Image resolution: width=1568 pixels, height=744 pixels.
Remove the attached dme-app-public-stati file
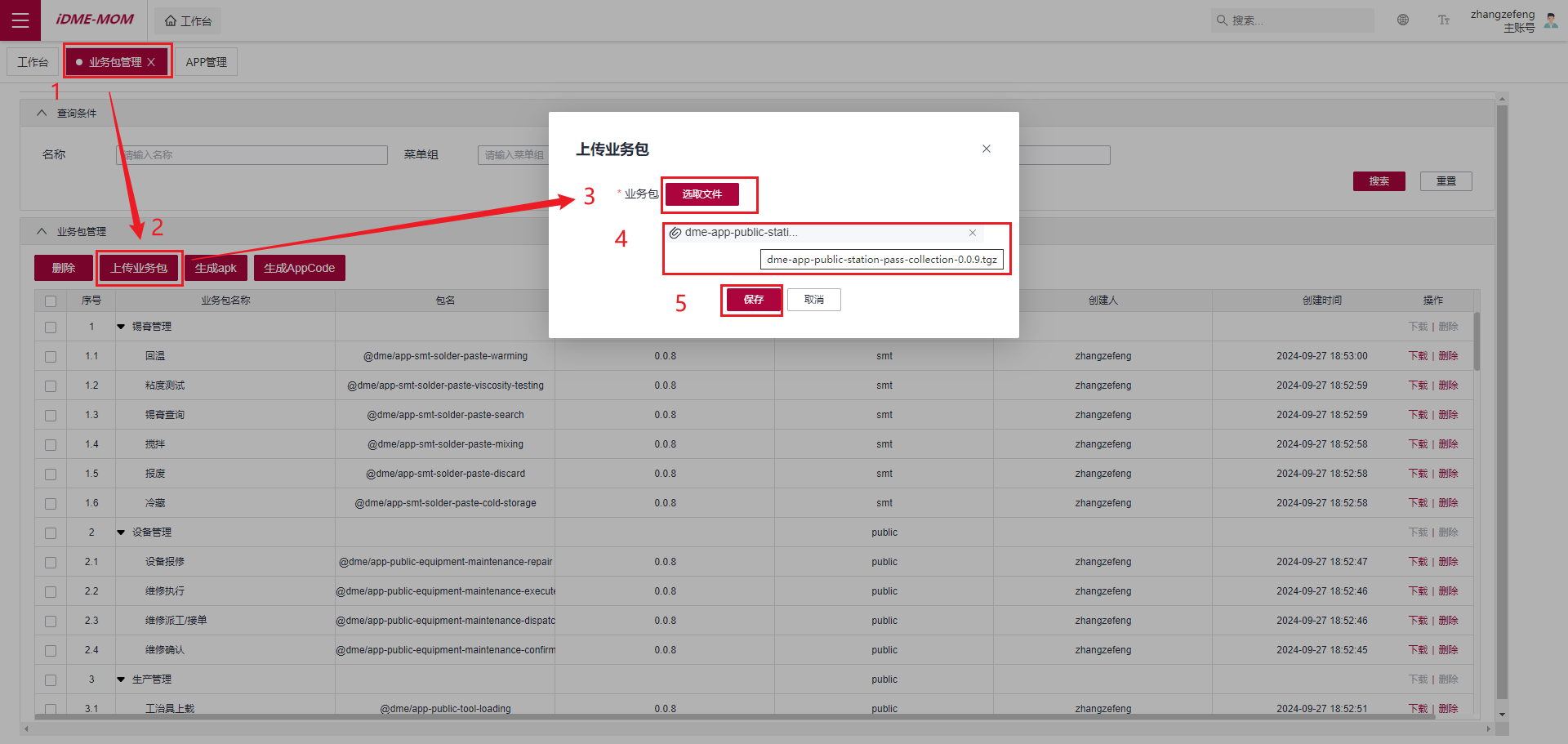(x=973, y=233)
